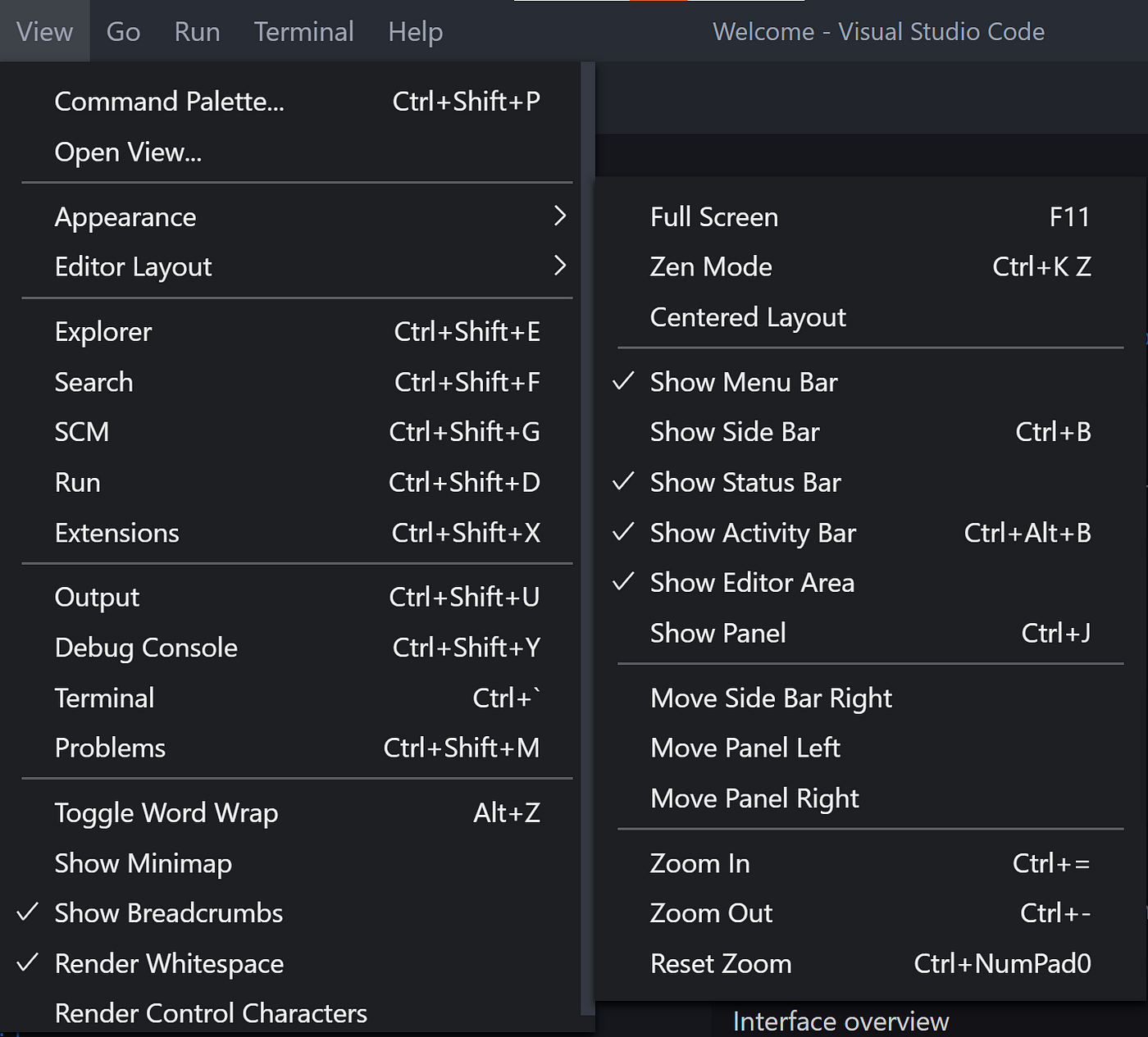Expand the Appearance submenu arrow
1148x1037 pixels.
click(560, 216)
